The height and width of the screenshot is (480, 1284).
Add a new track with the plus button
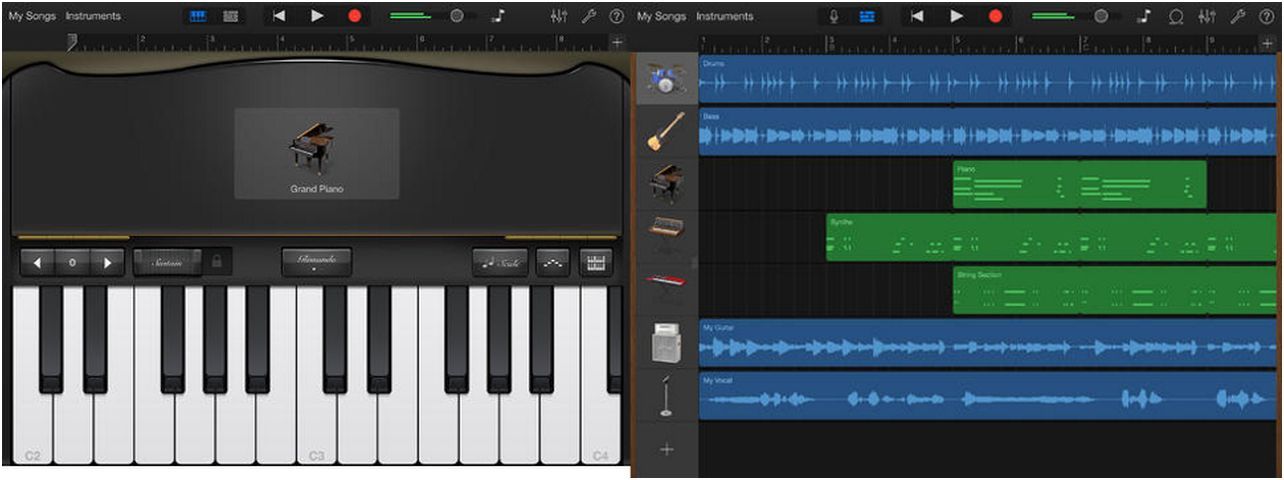(x=666, y=449)
